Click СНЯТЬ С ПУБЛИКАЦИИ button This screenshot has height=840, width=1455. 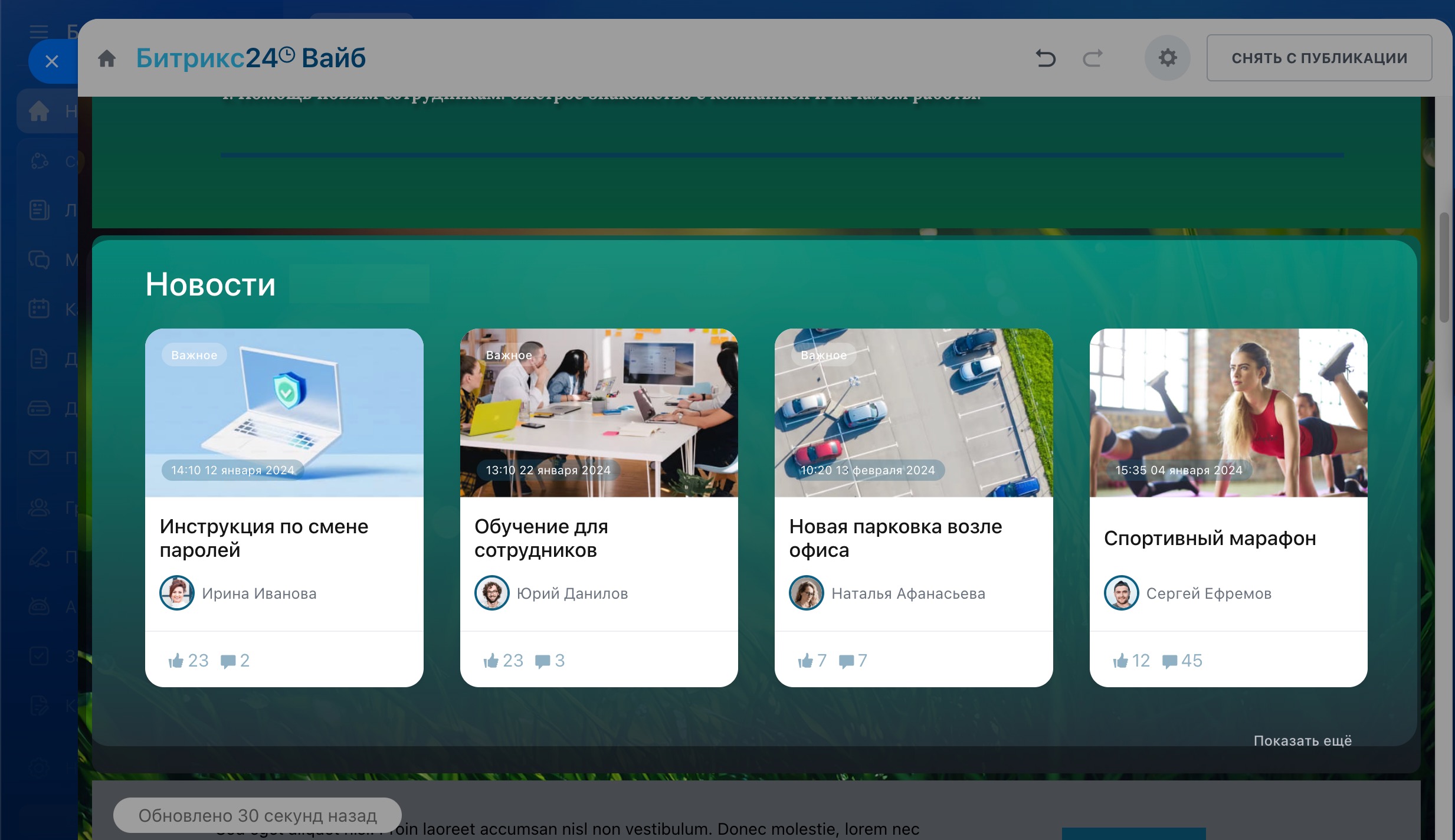tap(1319, 58)
